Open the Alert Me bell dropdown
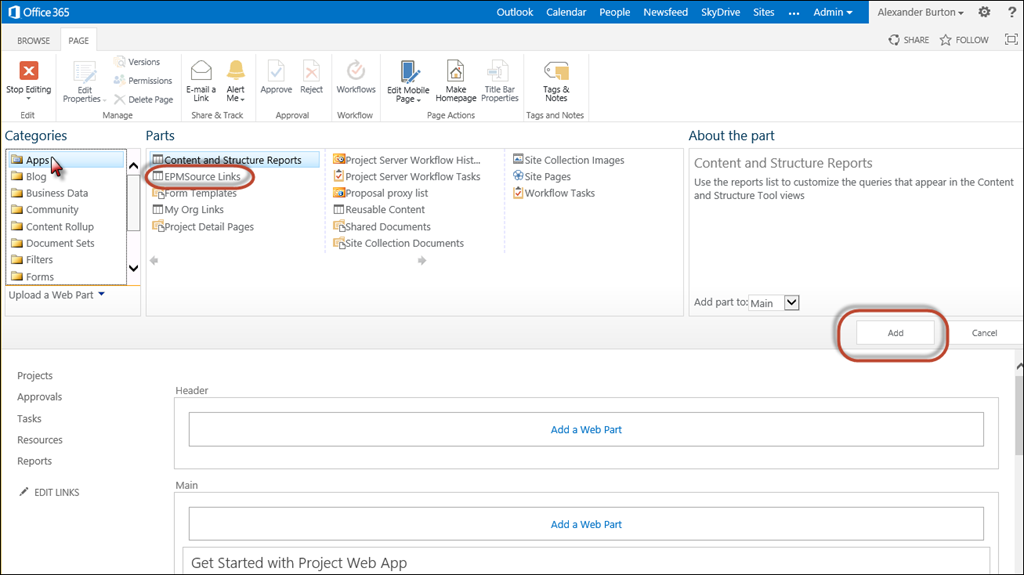The width and height of the screenshot is (1024, 575). (236, 81)
